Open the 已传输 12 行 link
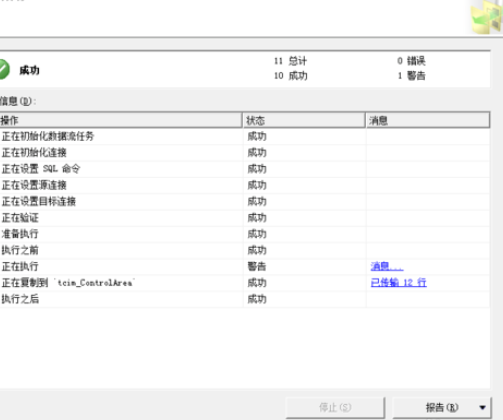Viewport: 503px width, 420px height. click(x=398, y=283)
